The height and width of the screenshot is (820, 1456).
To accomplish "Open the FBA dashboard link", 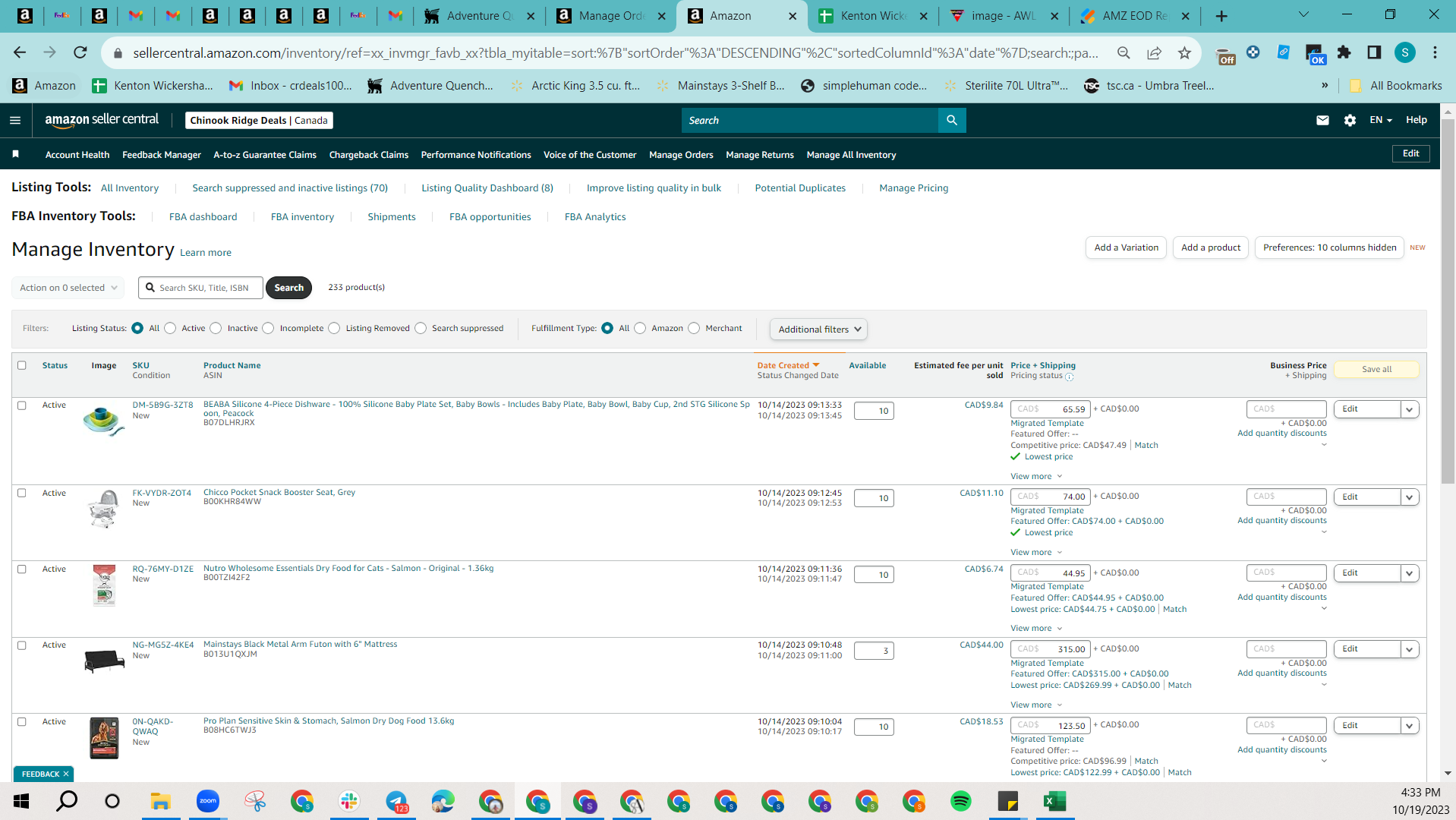I will click(x=203, y=217).
